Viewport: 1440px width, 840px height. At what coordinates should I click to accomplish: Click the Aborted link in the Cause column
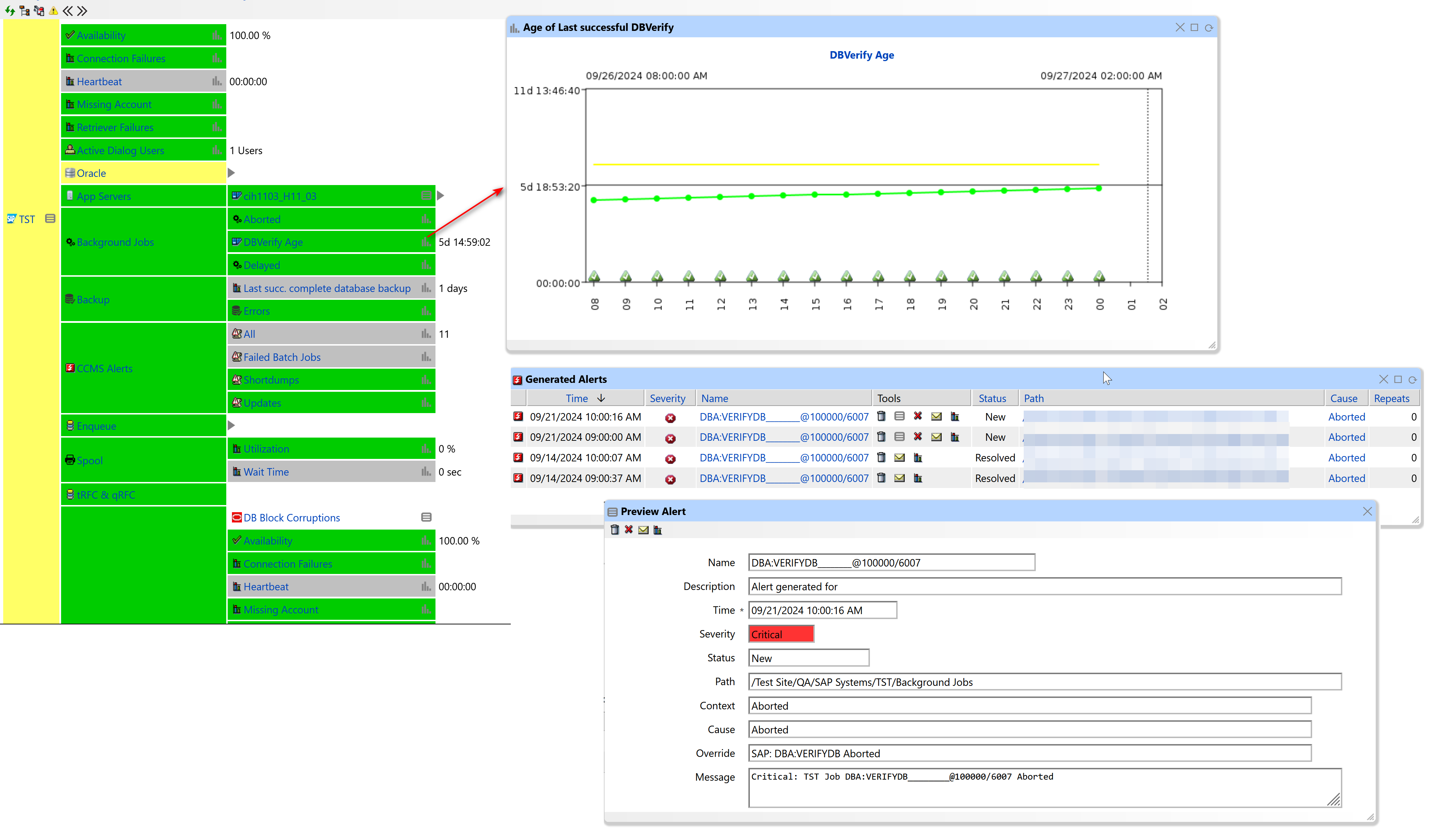coord(1346,417)
